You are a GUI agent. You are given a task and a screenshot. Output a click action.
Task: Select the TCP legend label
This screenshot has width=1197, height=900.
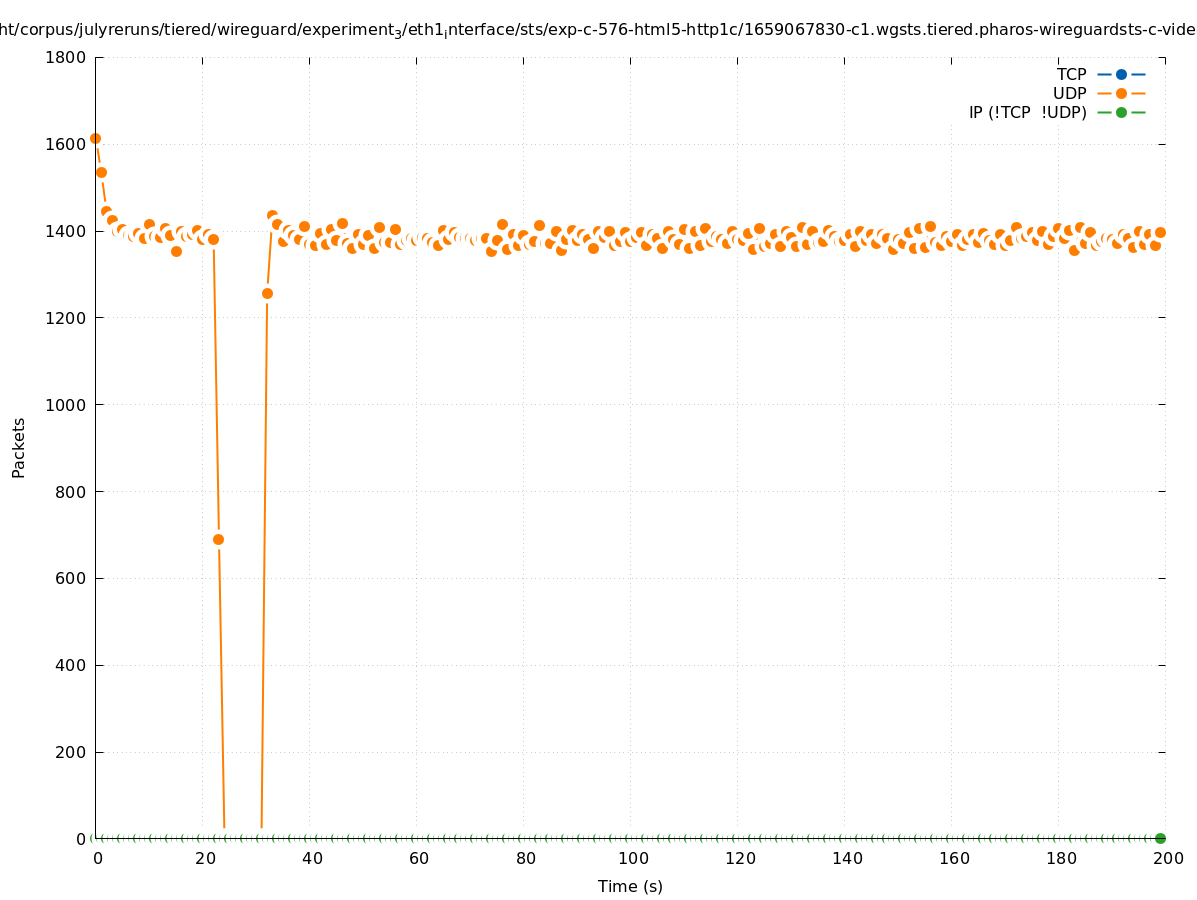coord(1071,74)
